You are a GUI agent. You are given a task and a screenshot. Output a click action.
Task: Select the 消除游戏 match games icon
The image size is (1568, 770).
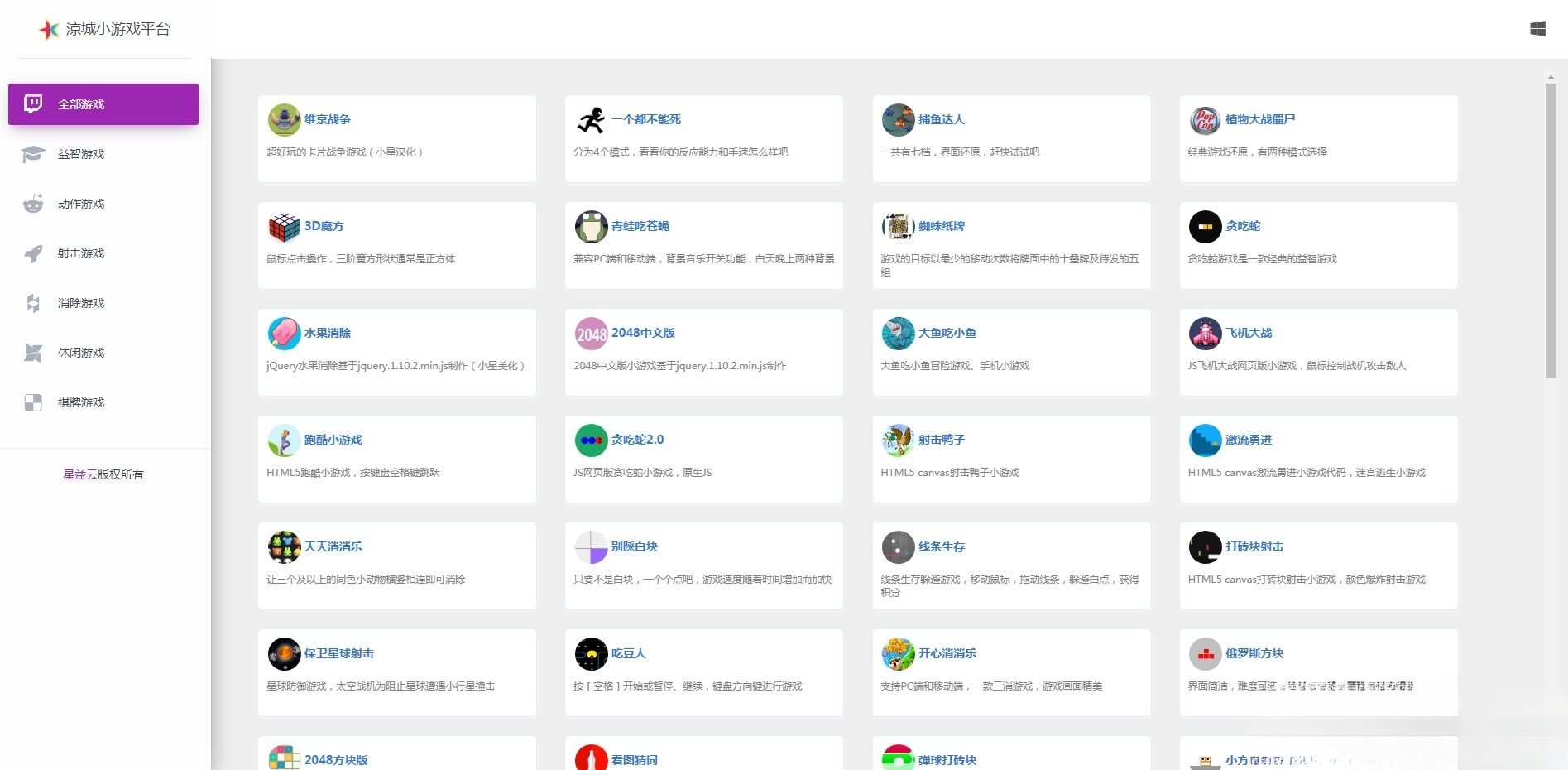[32, 303]
